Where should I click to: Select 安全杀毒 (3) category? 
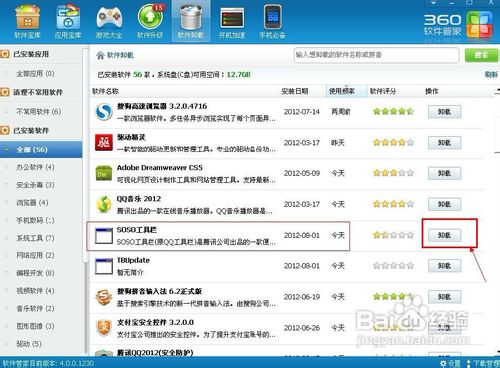pos(35,185)
